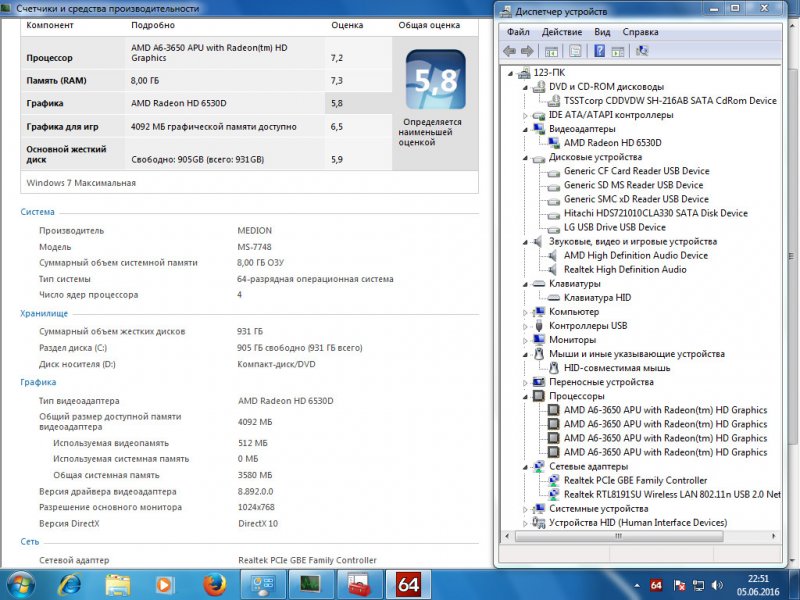
Task: Open Firefox from the taskbar
Action: [211, 583]
